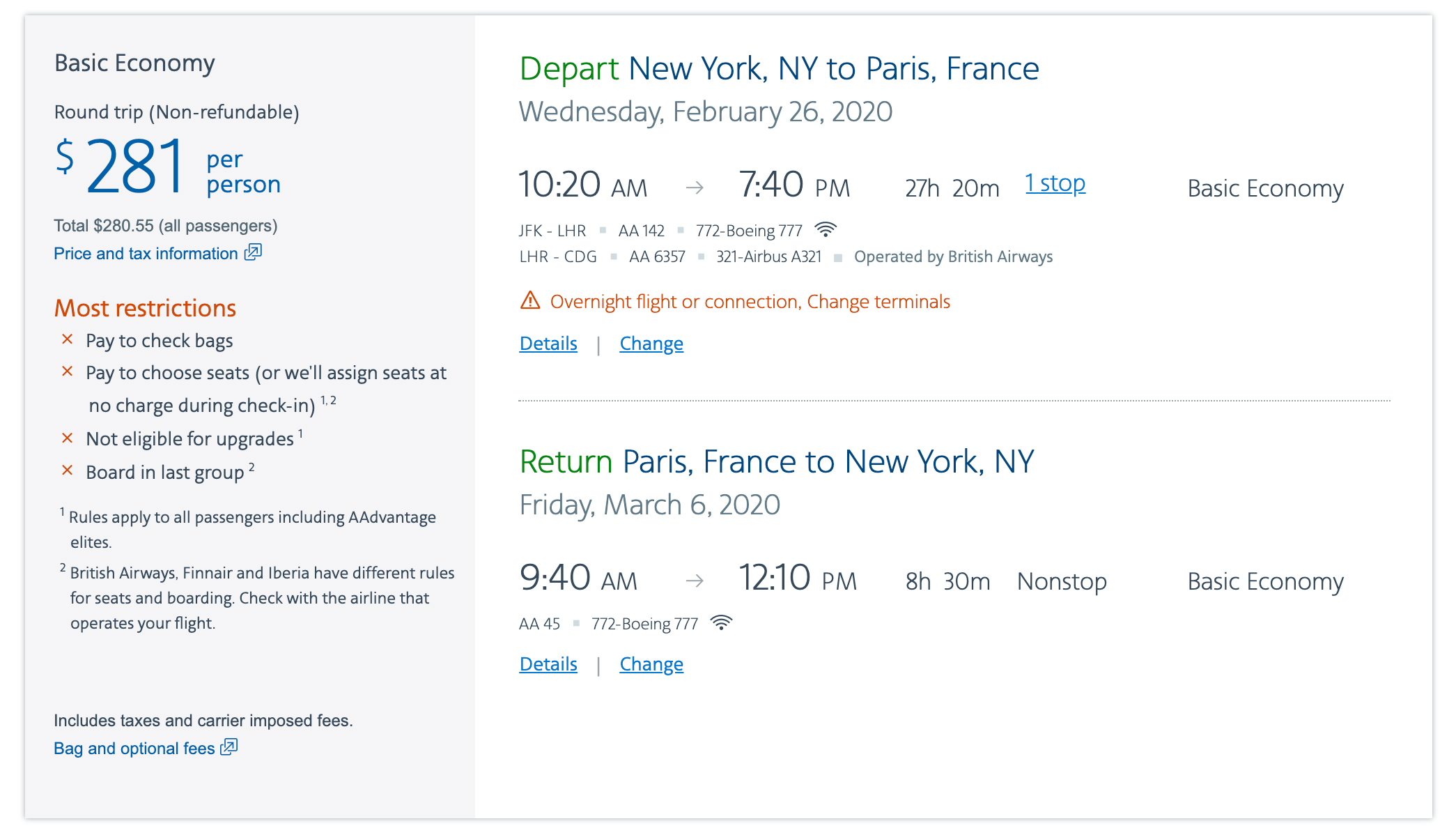
Task: Click the arrow between 10:20 AM and 7:40 PM
Action: (x=695, y=187)
